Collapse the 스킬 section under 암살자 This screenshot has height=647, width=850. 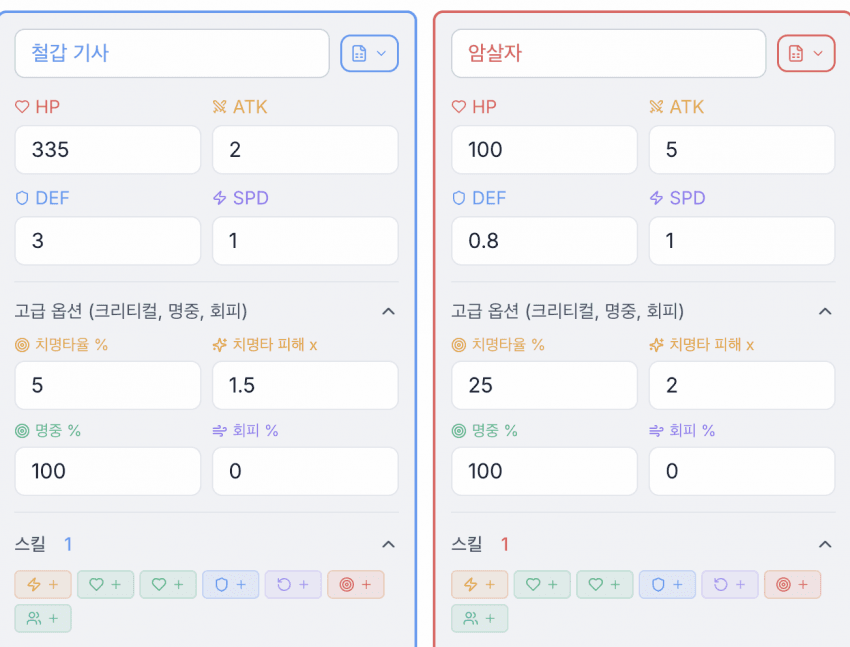coord(825,544)
